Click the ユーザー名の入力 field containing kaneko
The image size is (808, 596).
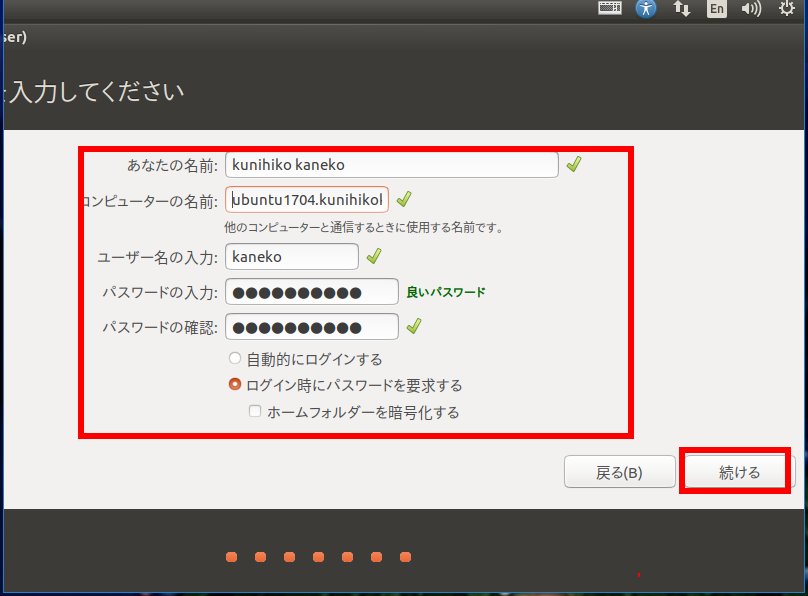click(x=292, y=257)
